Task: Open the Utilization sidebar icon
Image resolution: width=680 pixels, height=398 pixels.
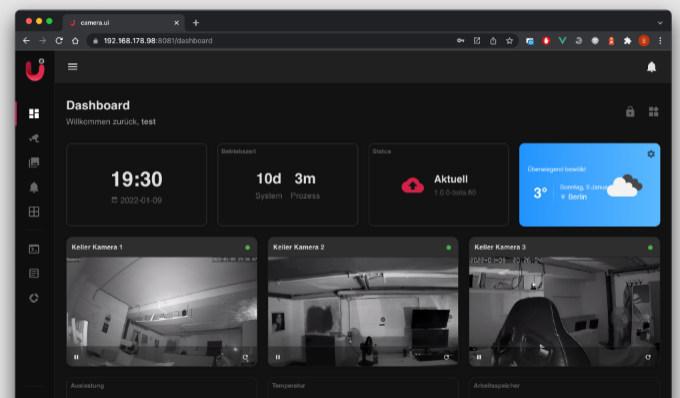Action: (x=34, y=298)
